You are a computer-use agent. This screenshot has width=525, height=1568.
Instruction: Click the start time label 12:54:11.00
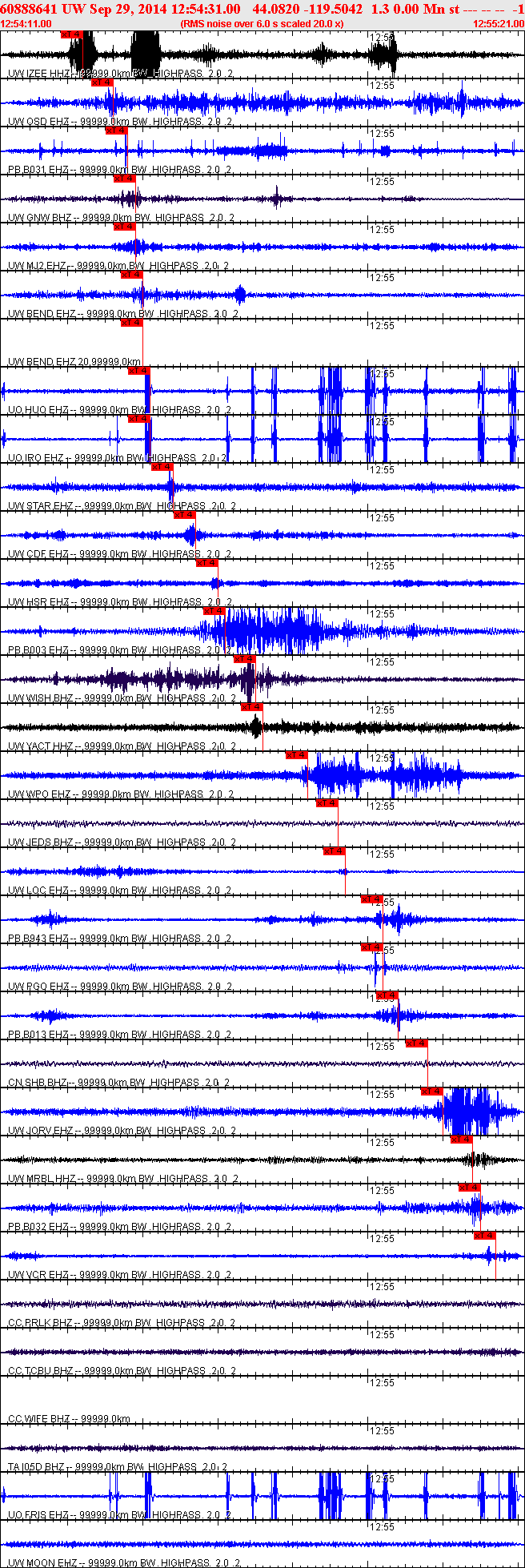click(x=27, y=23)
